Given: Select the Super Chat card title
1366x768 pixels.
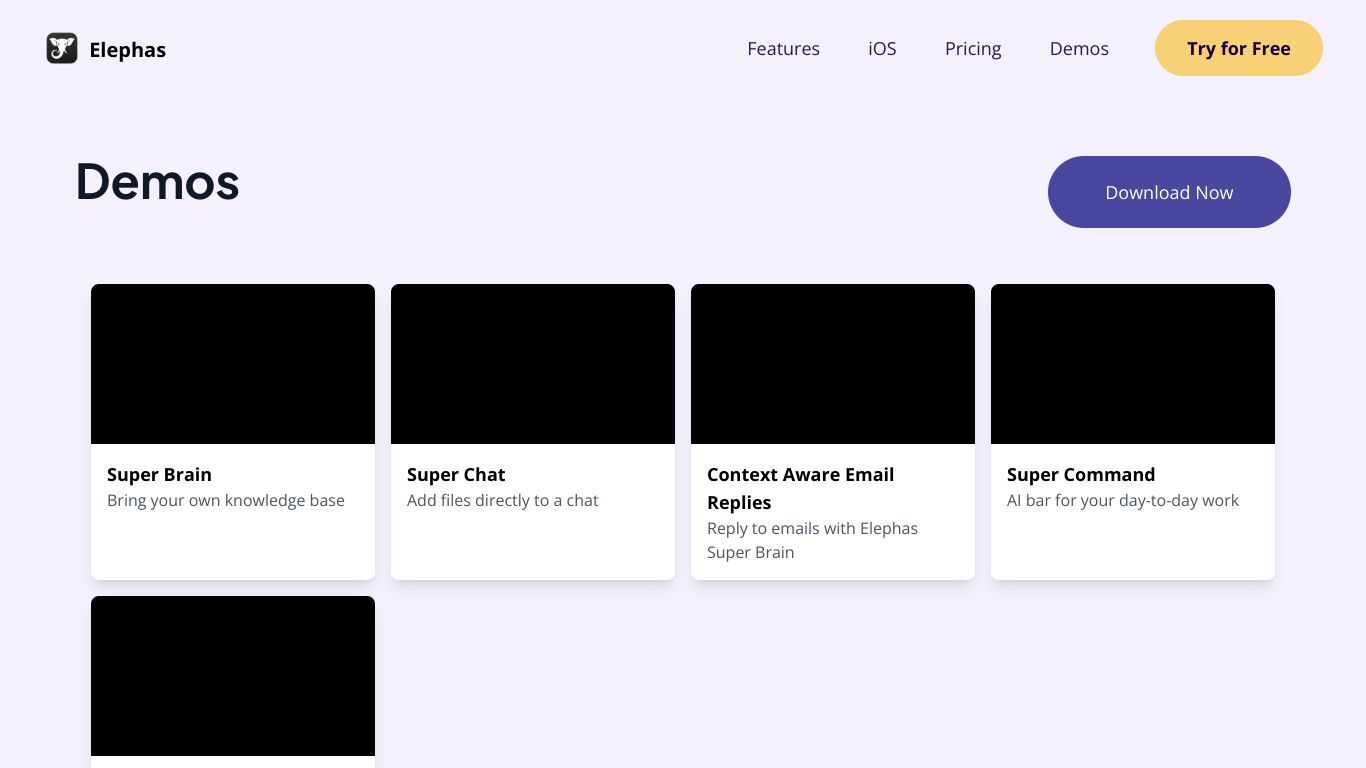Looking at the screenshot, I should (456, 474).
